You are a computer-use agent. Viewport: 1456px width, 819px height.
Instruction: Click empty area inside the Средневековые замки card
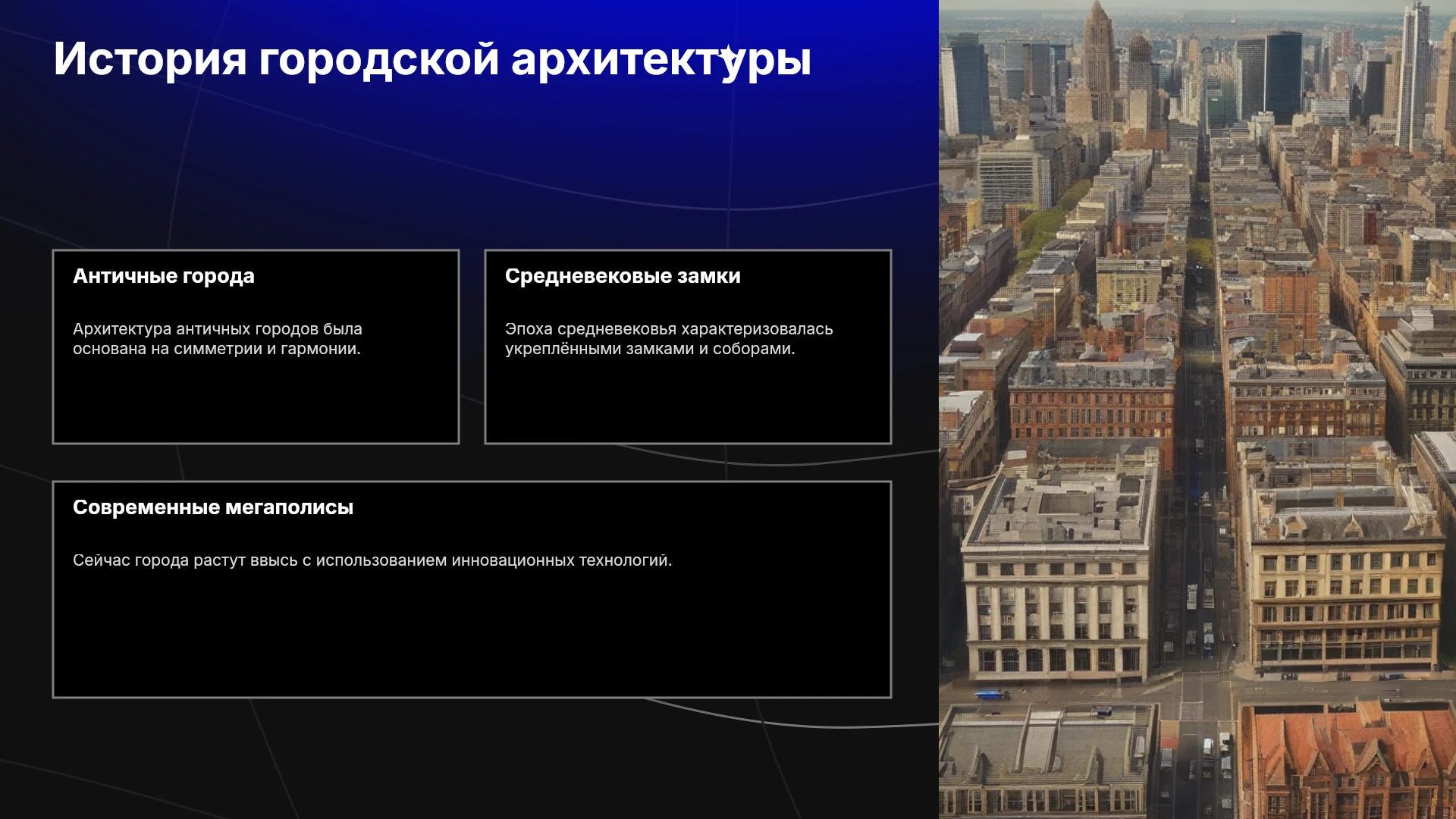(x=688, y=402)
